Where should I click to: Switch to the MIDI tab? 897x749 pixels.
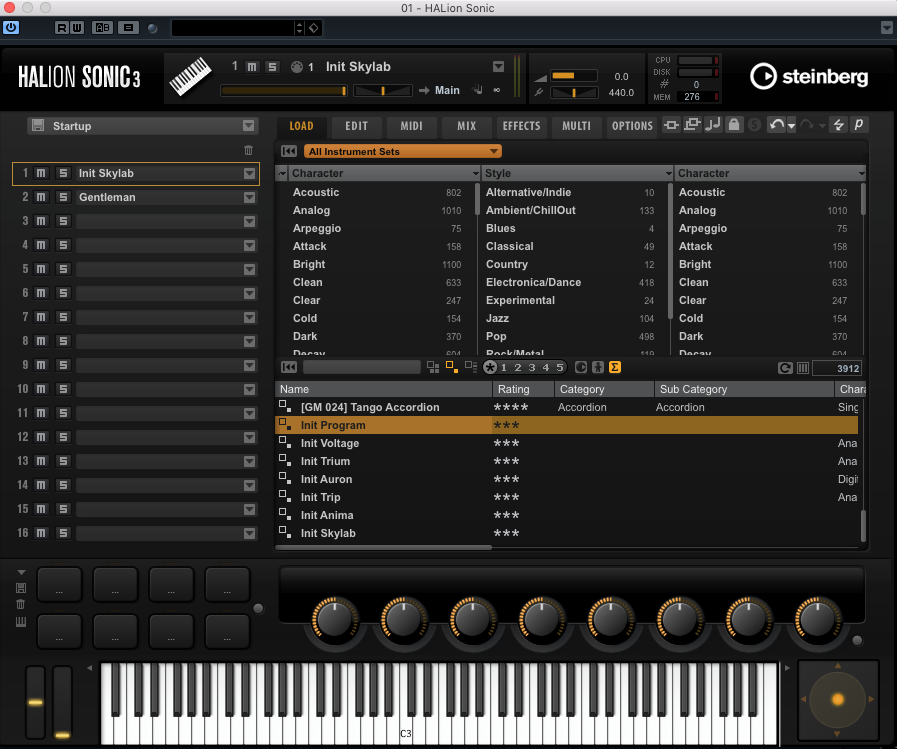(411, 126)
